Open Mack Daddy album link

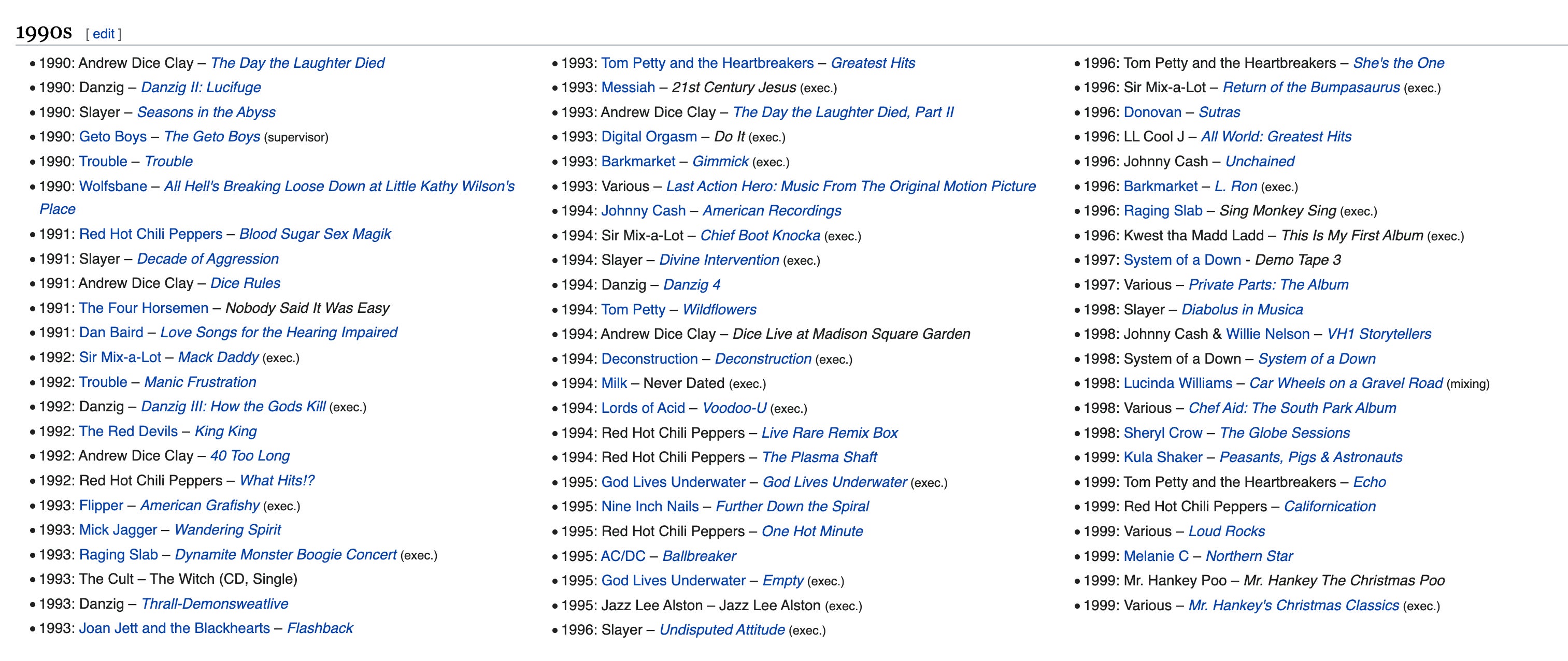(218, 357)
